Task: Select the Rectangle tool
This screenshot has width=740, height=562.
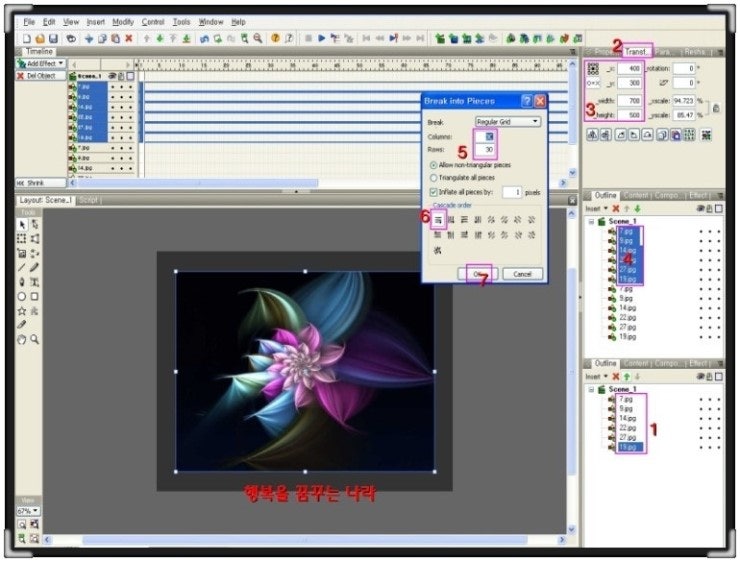Action: pos(34,296)
